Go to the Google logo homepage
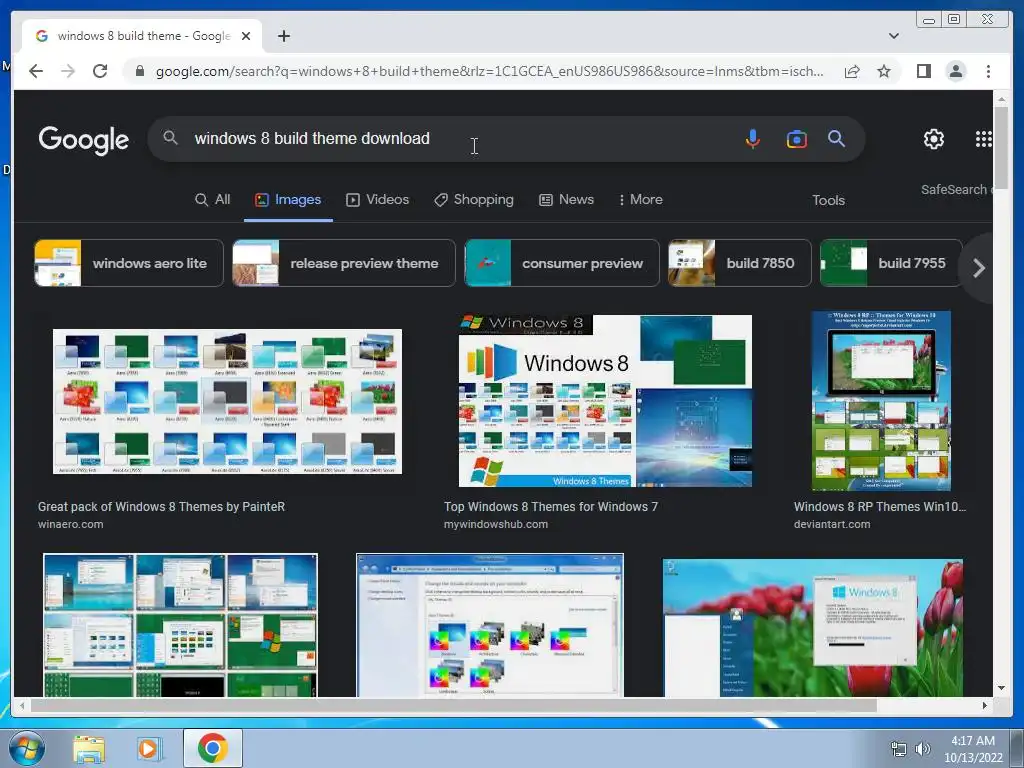Viewport: 1024px width, 768px height. [x=84, y=140]
